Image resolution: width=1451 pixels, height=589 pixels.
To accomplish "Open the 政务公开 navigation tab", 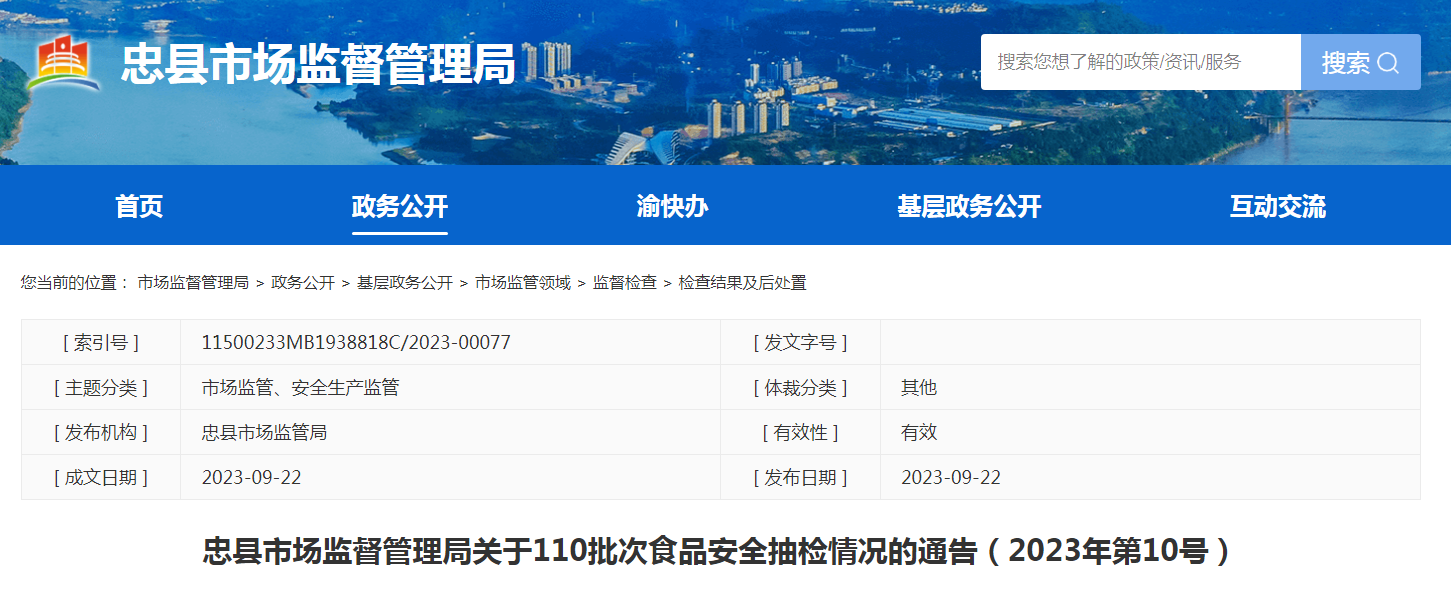I will click(400, 207).
